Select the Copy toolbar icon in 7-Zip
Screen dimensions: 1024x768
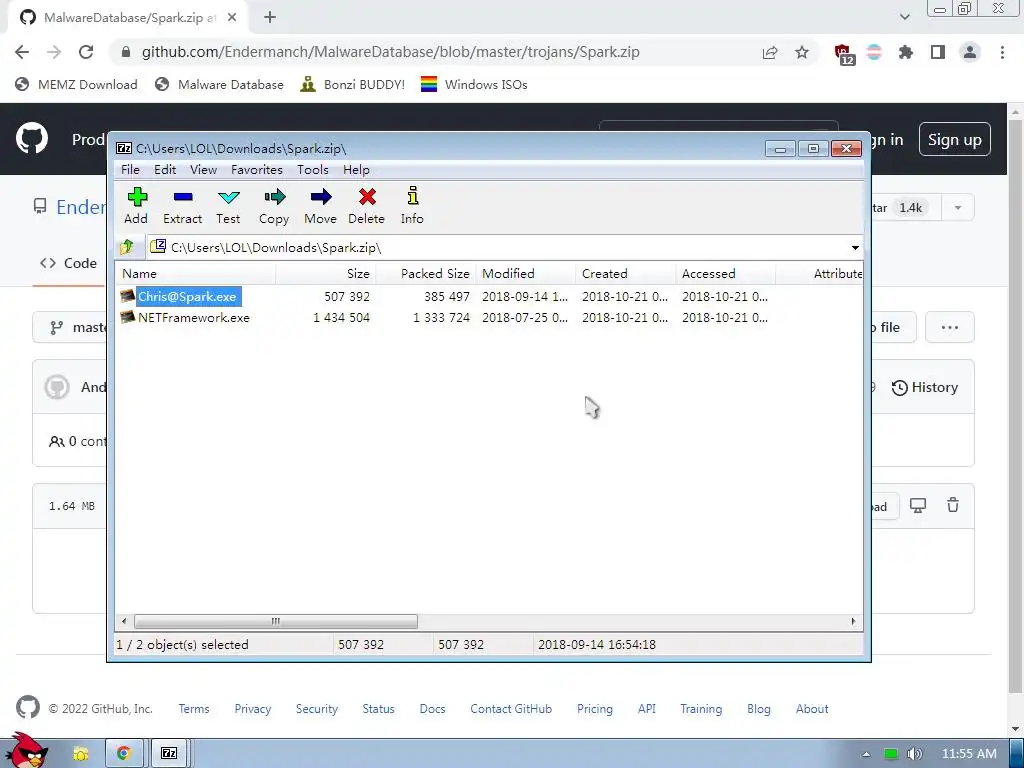pyautogui.click(x=274, y=206)
